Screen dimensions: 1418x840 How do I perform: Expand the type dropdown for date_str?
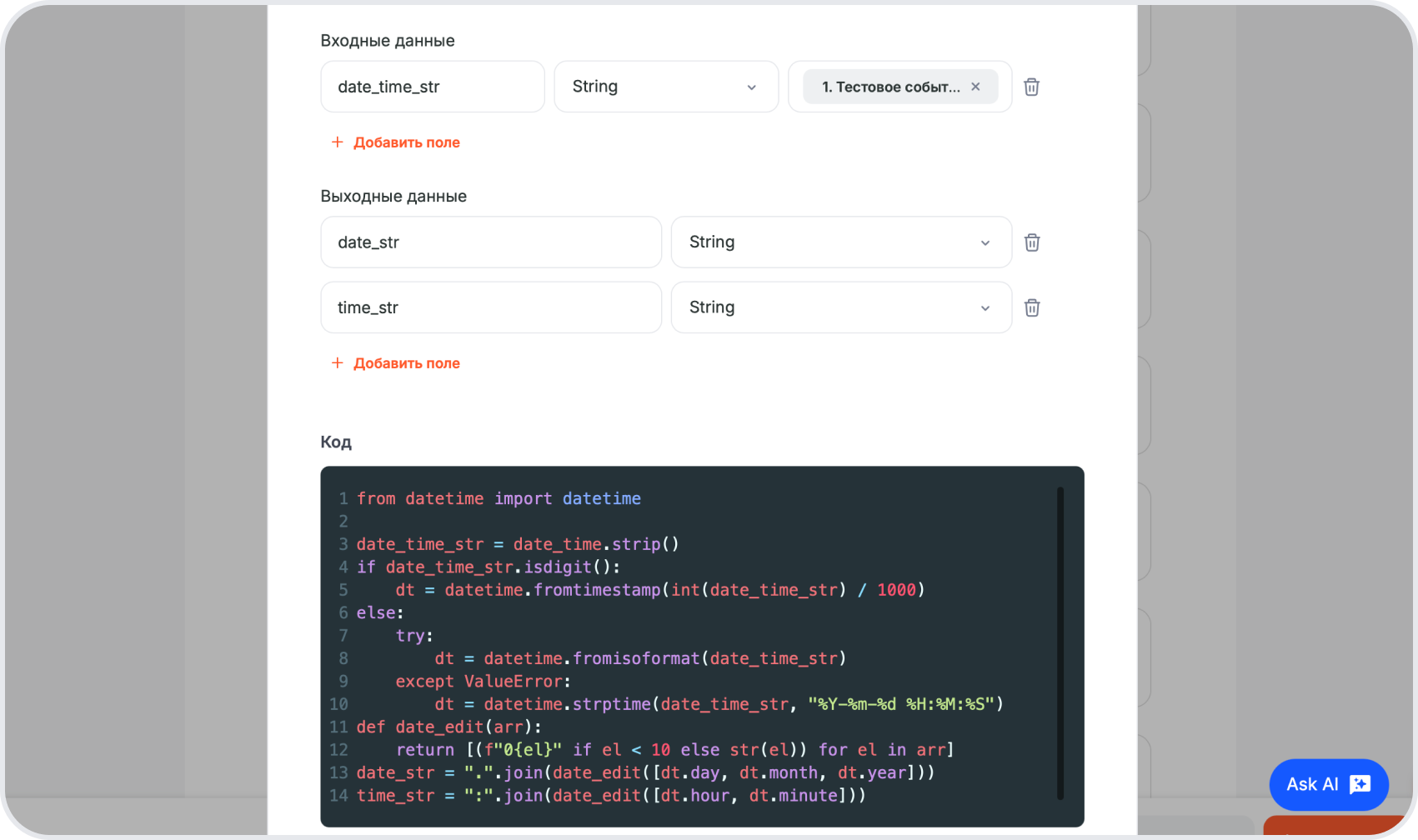click(x=840, y=242)
